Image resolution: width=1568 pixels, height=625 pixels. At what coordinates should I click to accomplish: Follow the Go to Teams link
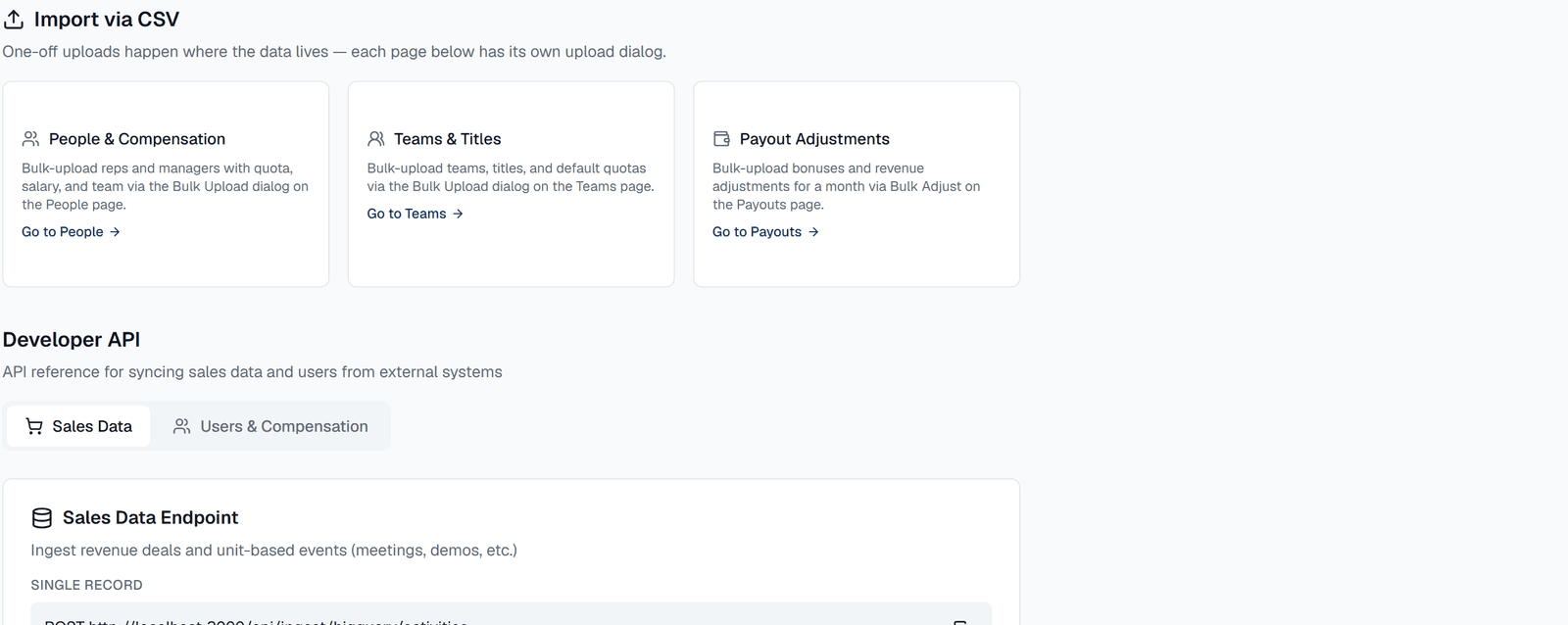(x=416, y=214)
